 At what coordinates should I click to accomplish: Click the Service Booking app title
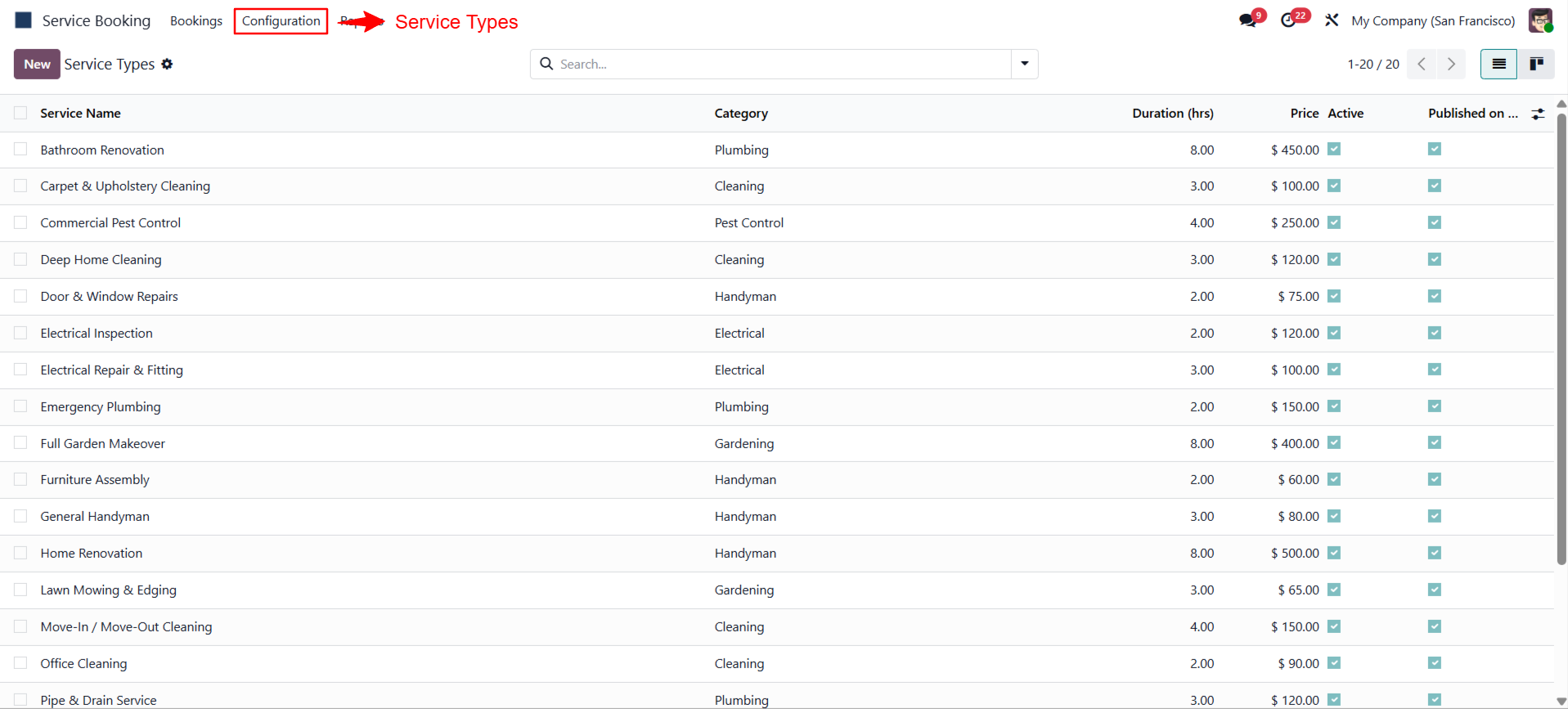pos(97,20)
